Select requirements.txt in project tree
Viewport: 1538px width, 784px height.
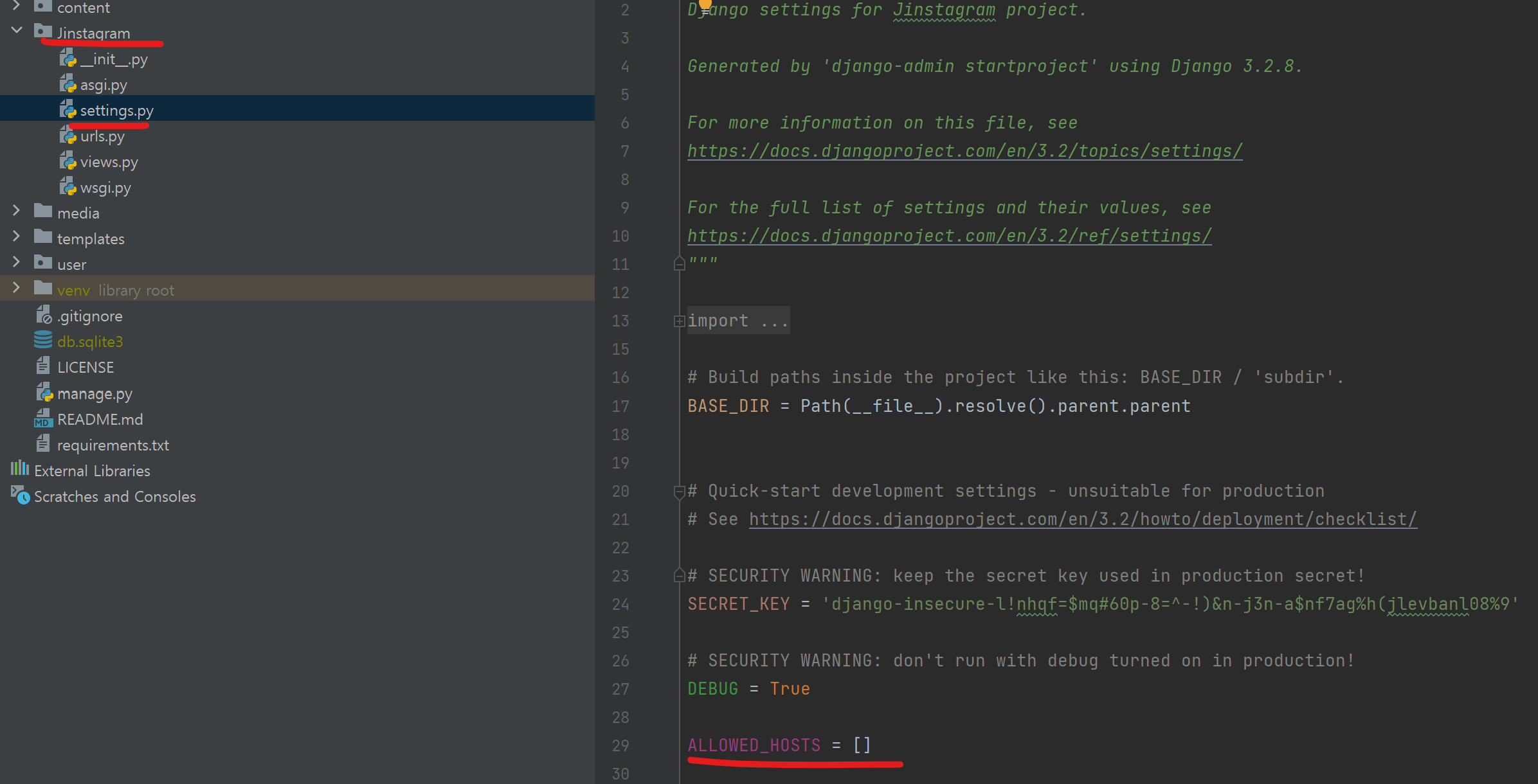113,445
